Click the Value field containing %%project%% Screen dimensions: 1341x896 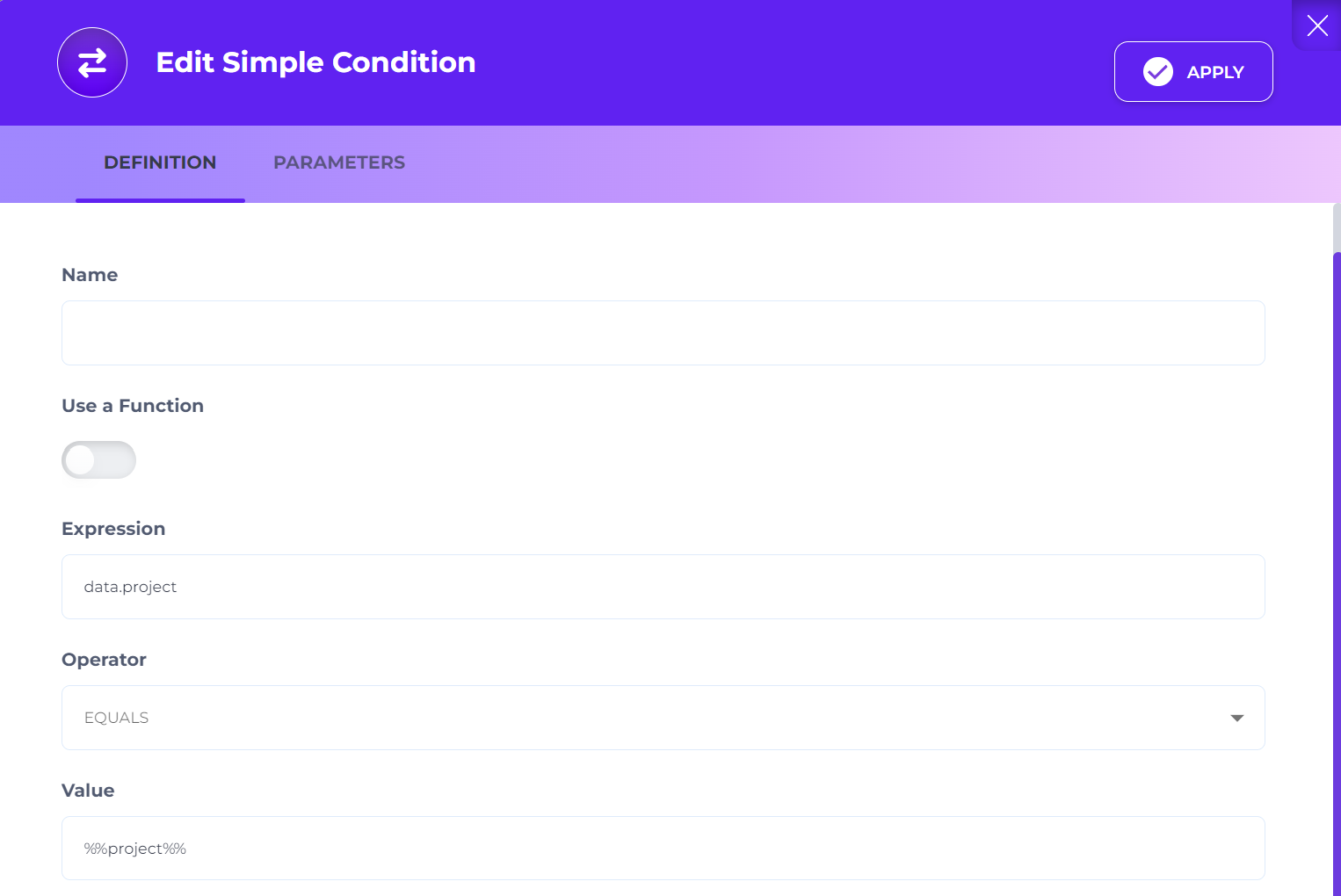(663, 849)
